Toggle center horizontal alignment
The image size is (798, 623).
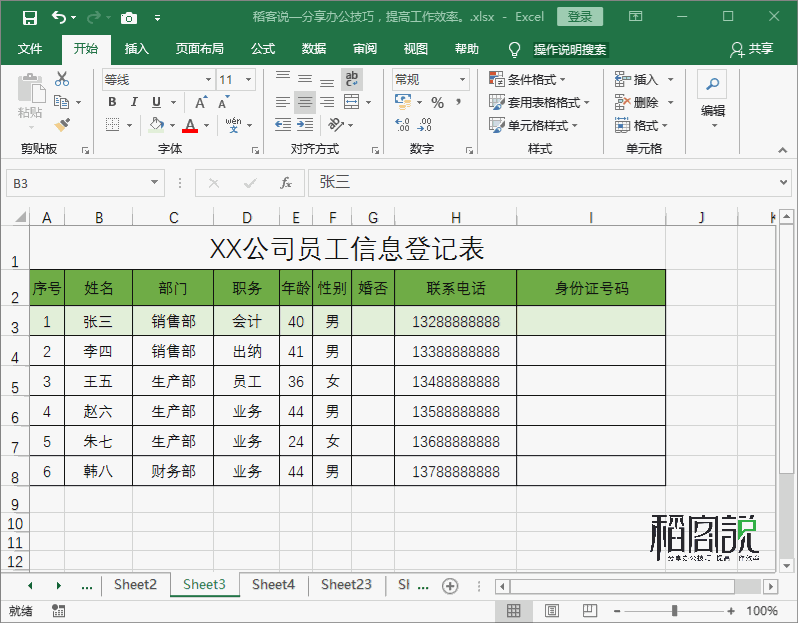pos(305,102)
